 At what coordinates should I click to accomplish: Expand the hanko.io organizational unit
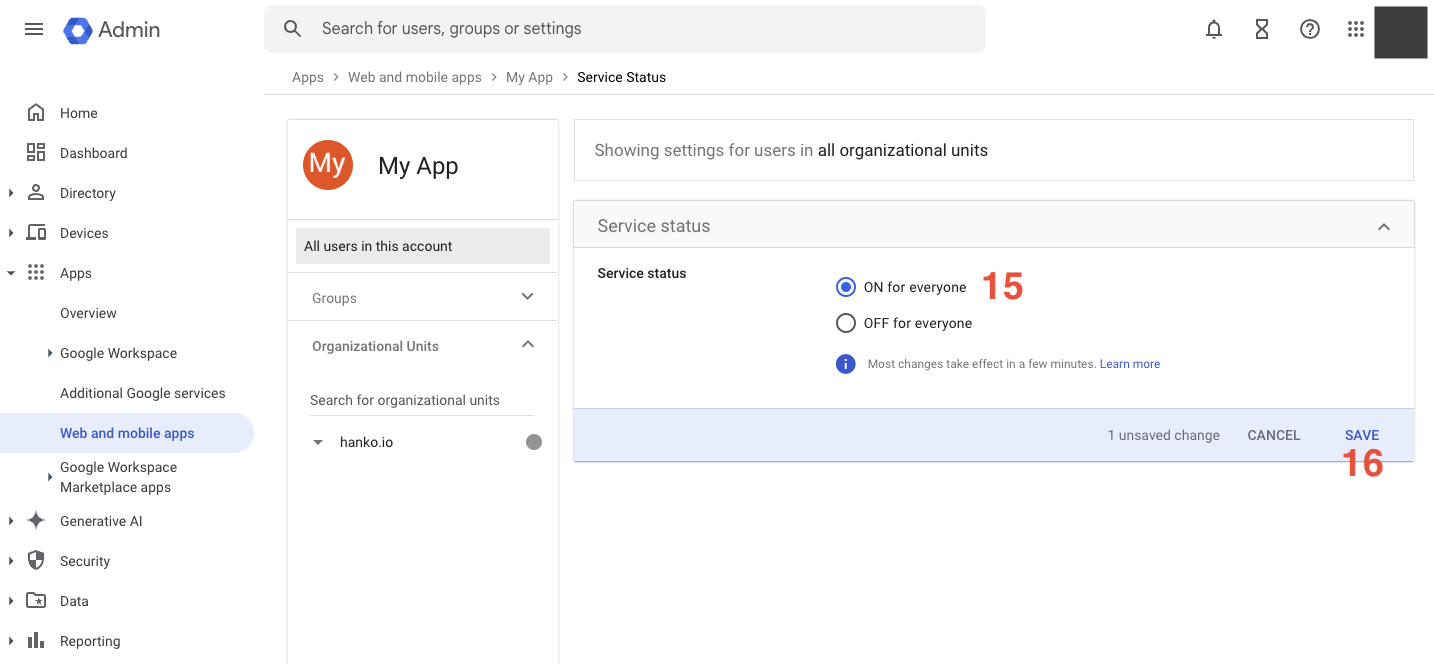point(318,442)
